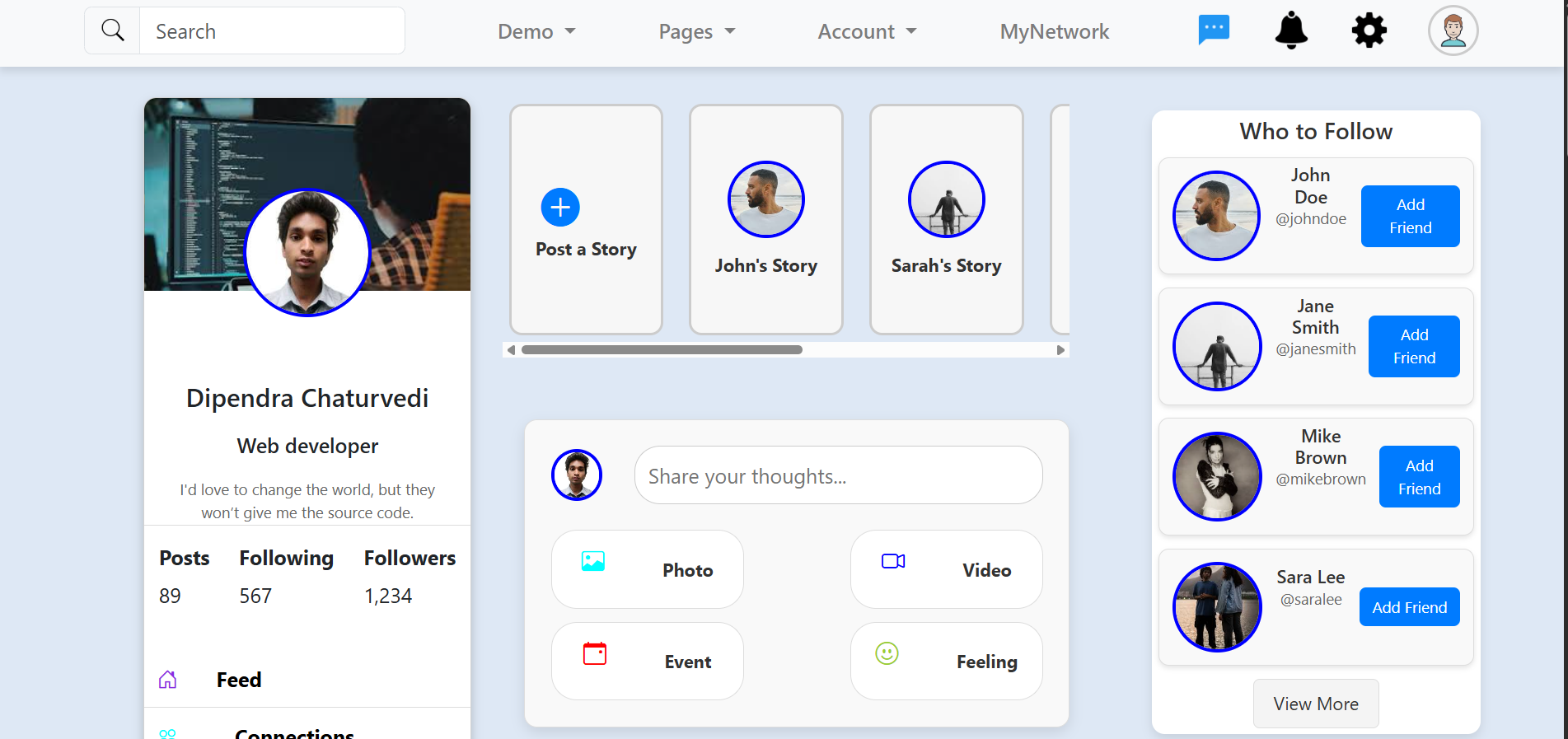Open the chat messages icon

[x=1214, y=30]
